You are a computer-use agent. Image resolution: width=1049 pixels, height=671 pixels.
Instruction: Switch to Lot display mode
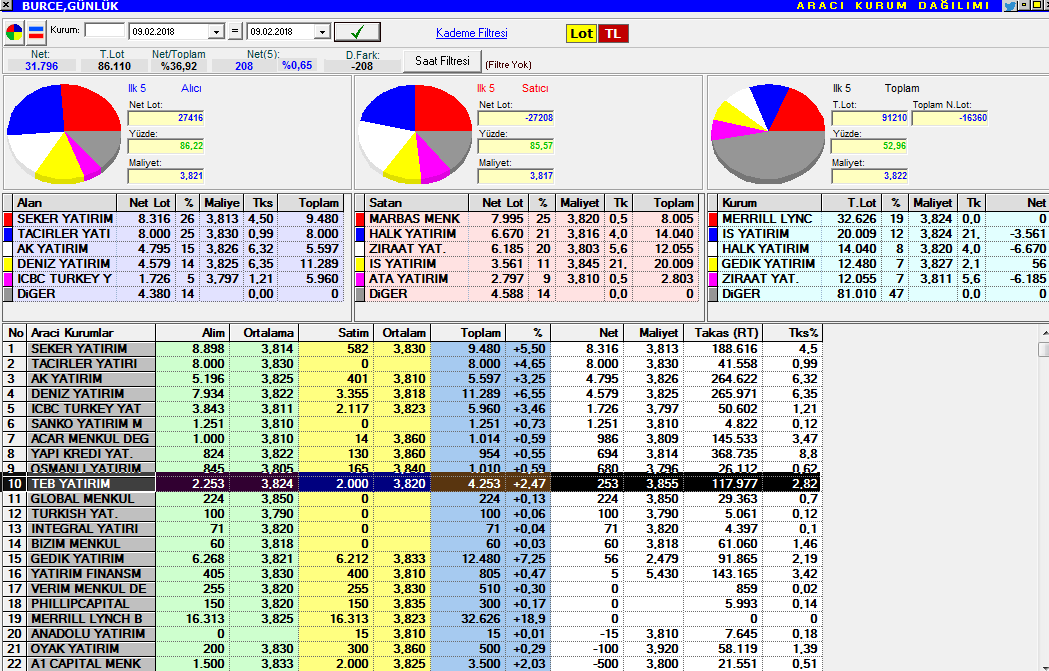click(x=581, y=33)
